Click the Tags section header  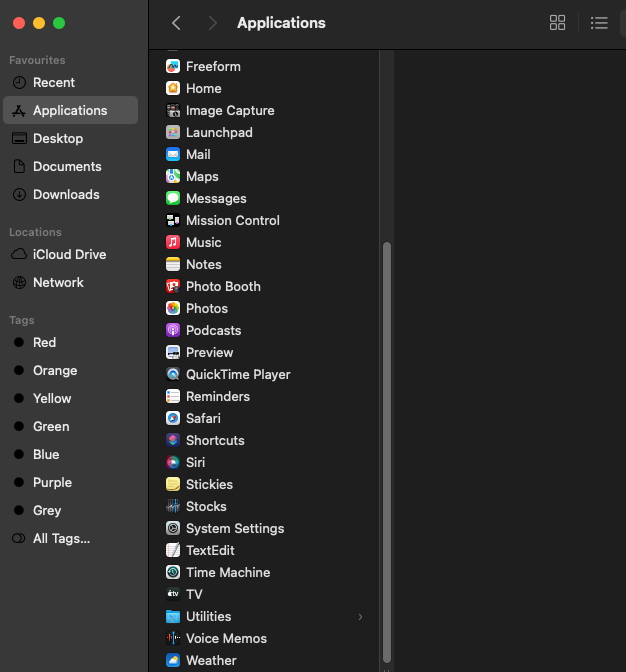click(22, 320)
